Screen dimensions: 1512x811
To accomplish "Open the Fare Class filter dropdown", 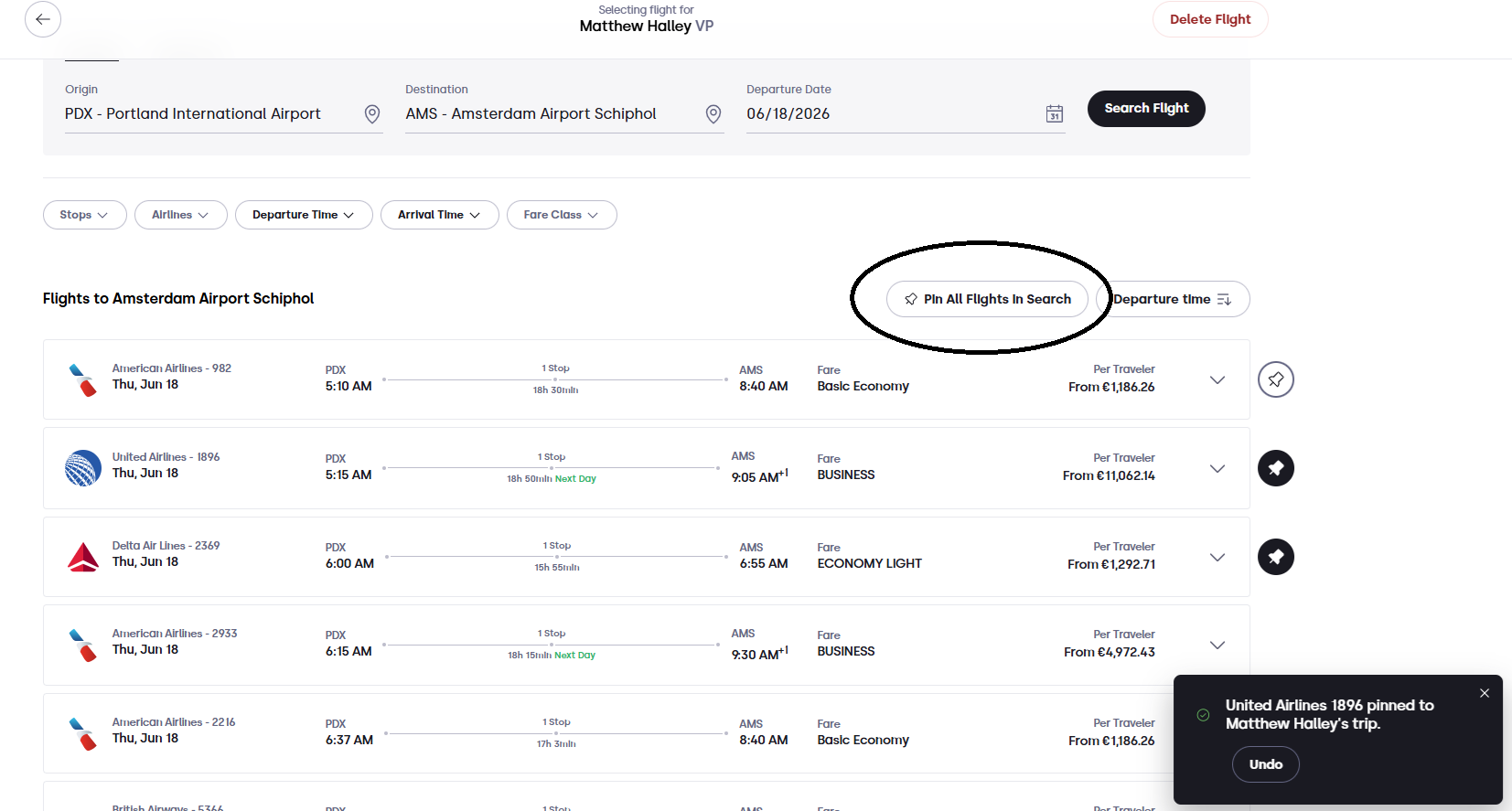I will click(562, 215).
